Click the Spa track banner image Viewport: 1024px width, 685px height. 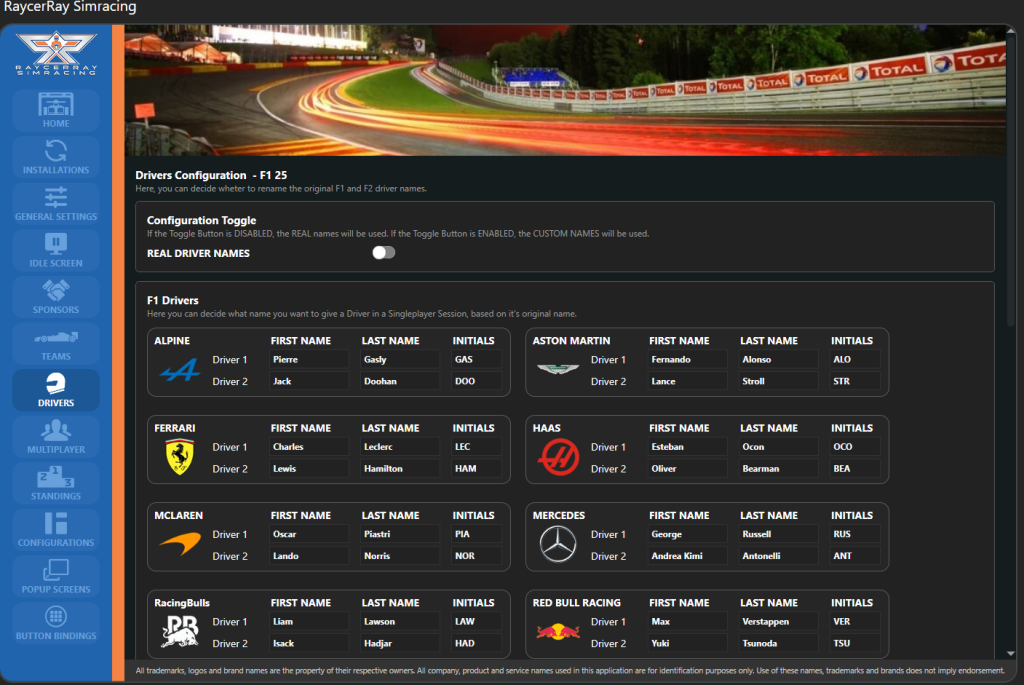pyautogui.click(x=565, y=90)
